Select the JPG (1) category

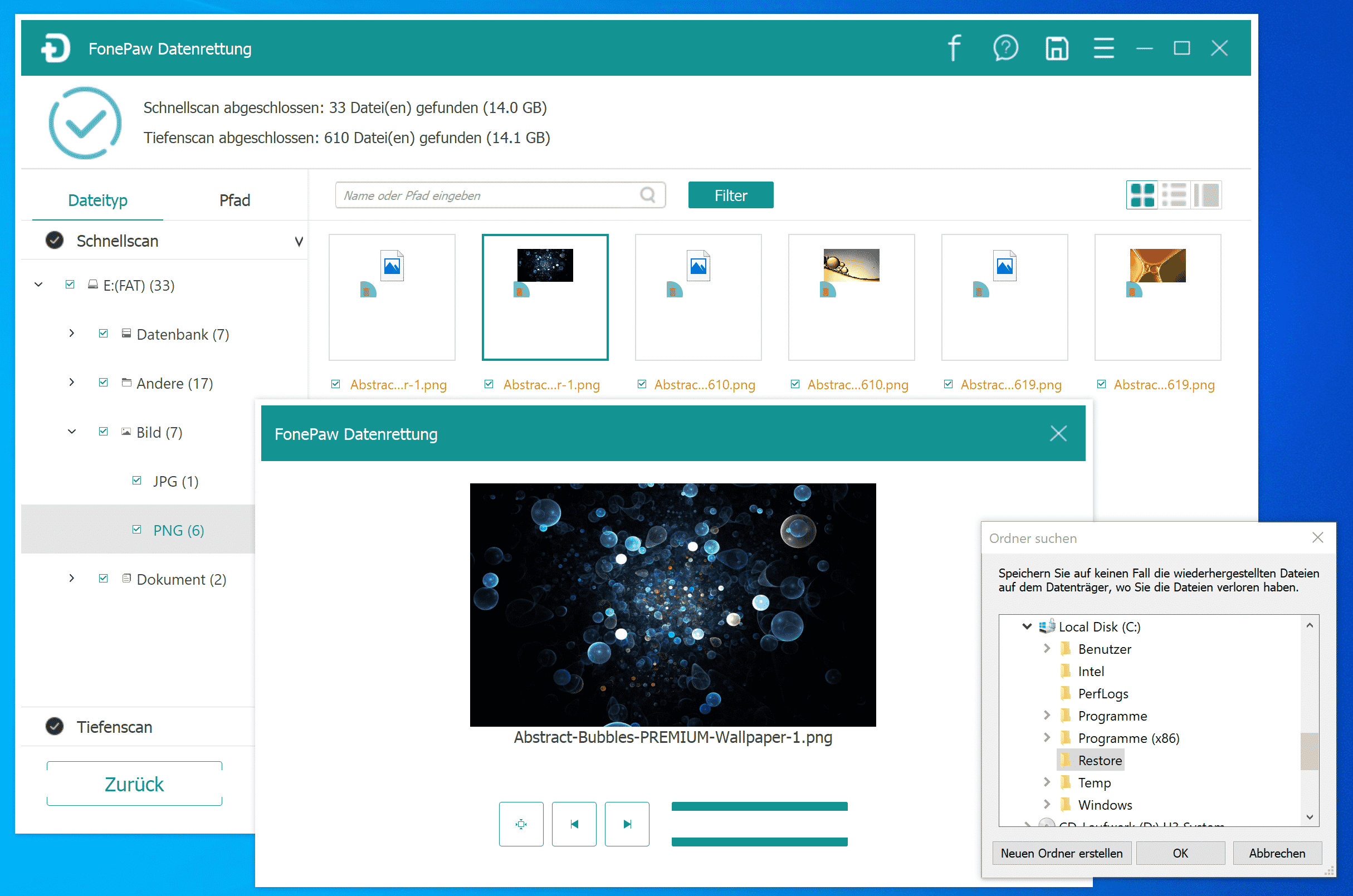click(x=175, y=482)
